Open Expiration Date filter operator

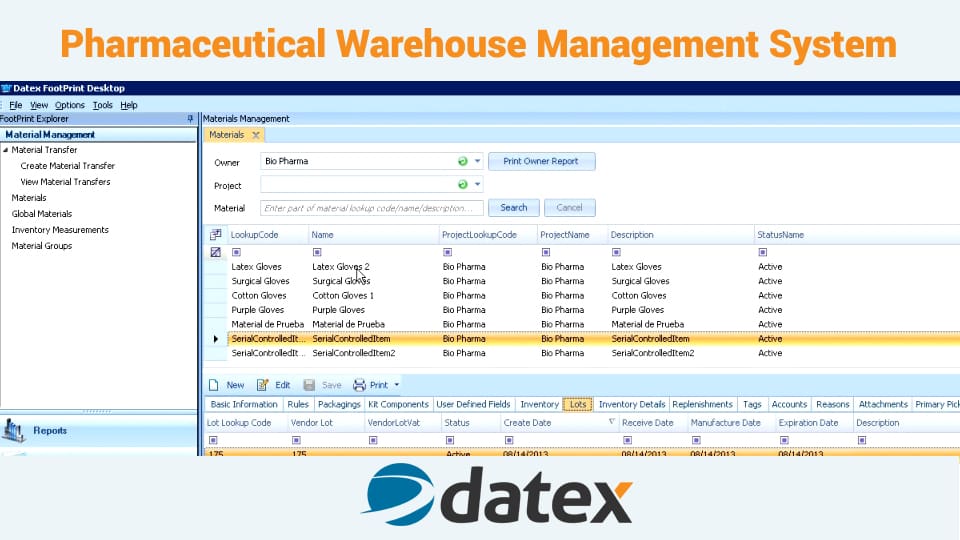click(x=784, y=440)
